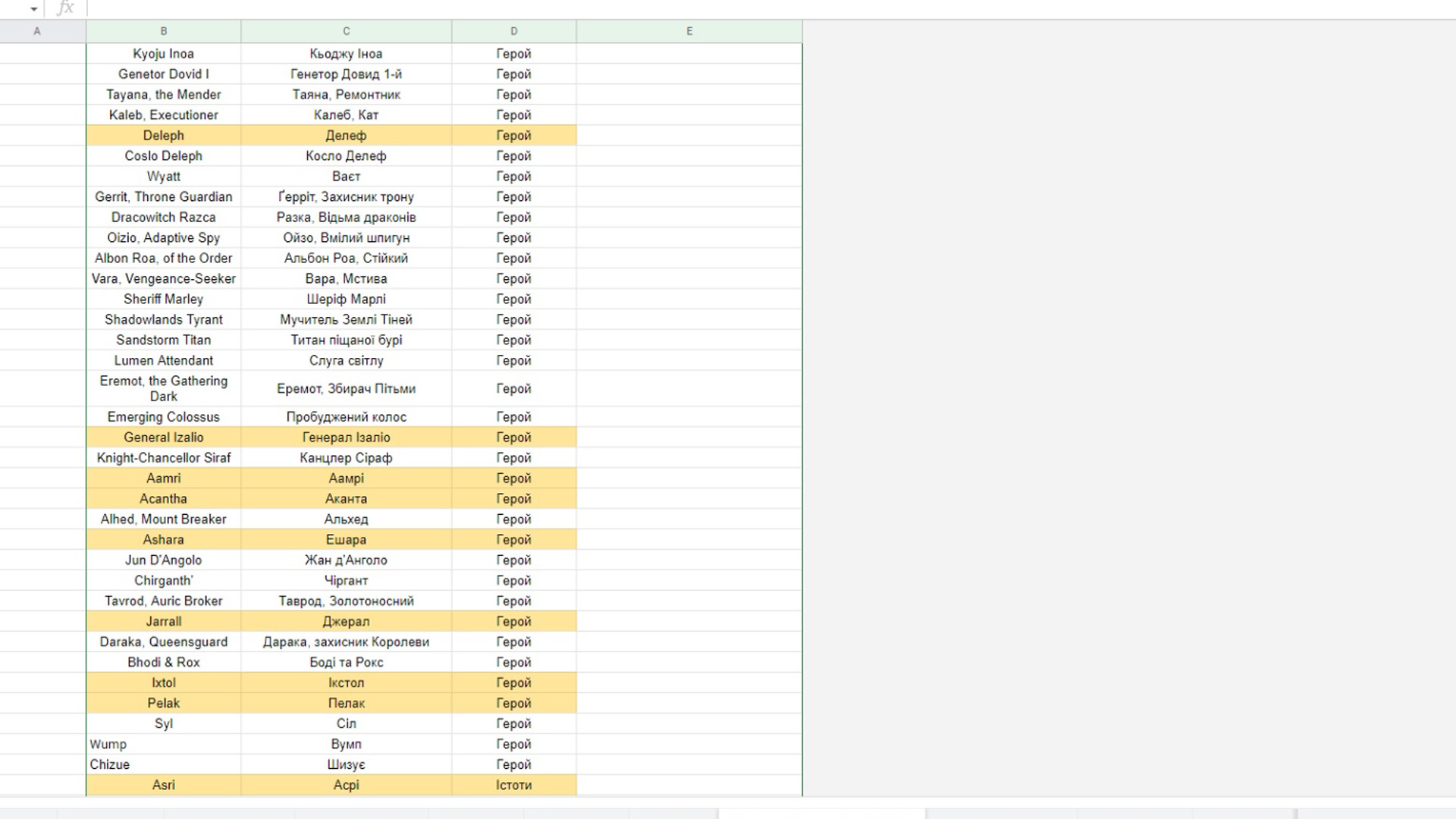The image size is (1456, 819).
Task: Select column B header
Action: (163, 31)
